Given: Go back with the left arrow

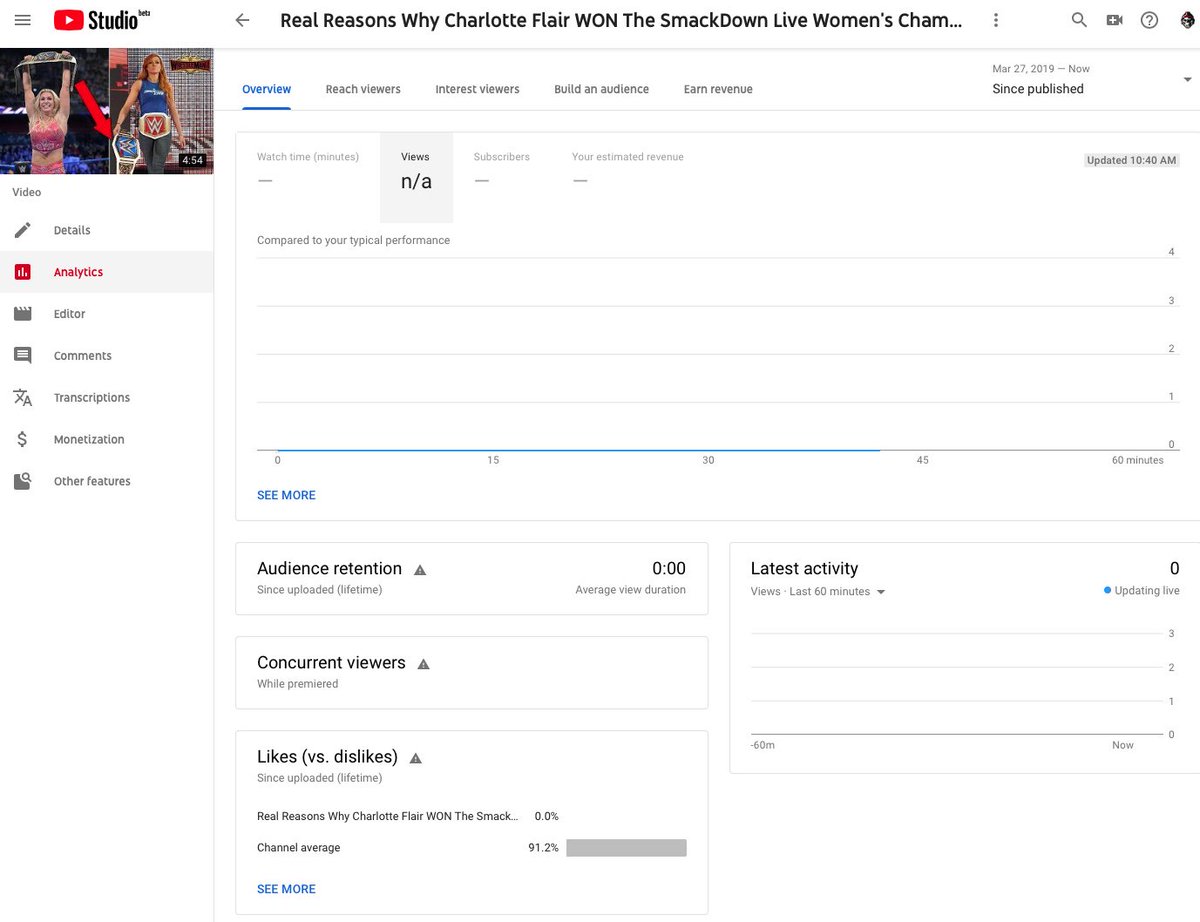Looking at the screenshot, I should pyautogui.click(x=242, y=20).
